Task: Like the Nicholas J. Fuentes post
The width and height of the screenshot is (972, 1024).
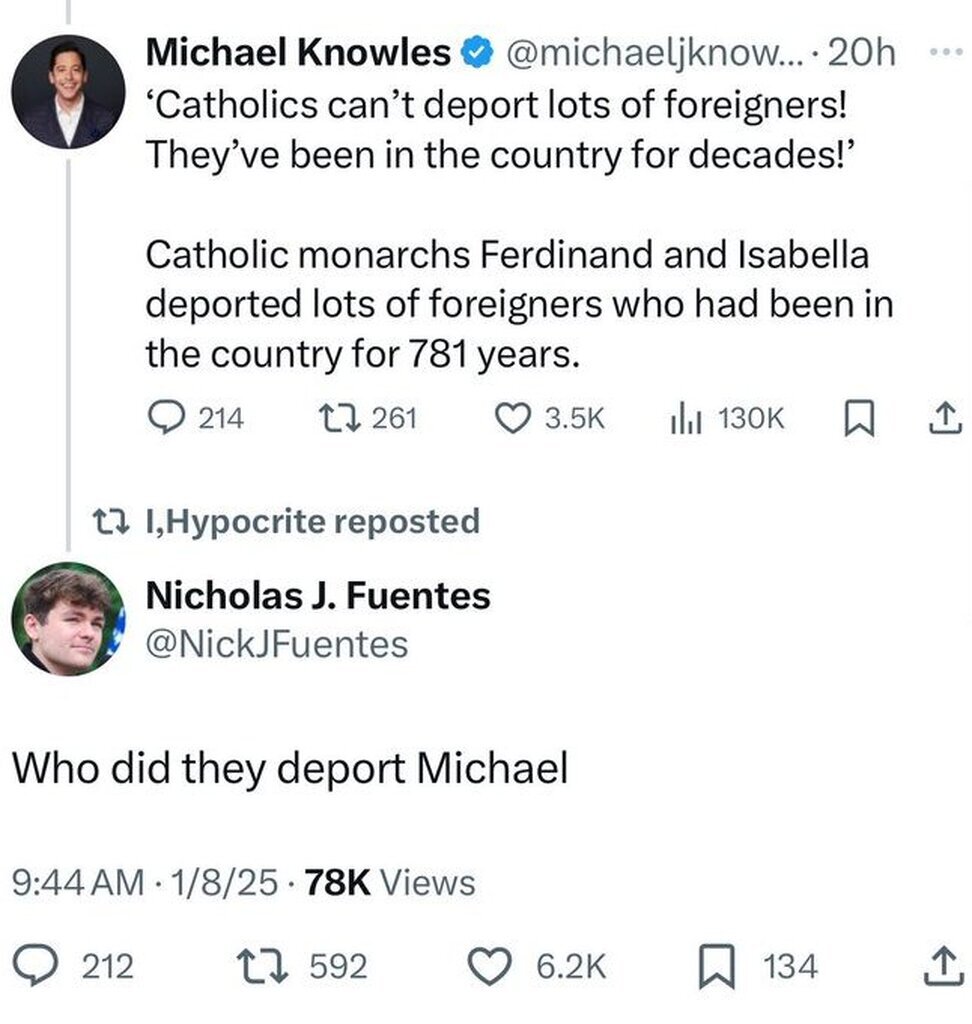Action: click(490, 966)
